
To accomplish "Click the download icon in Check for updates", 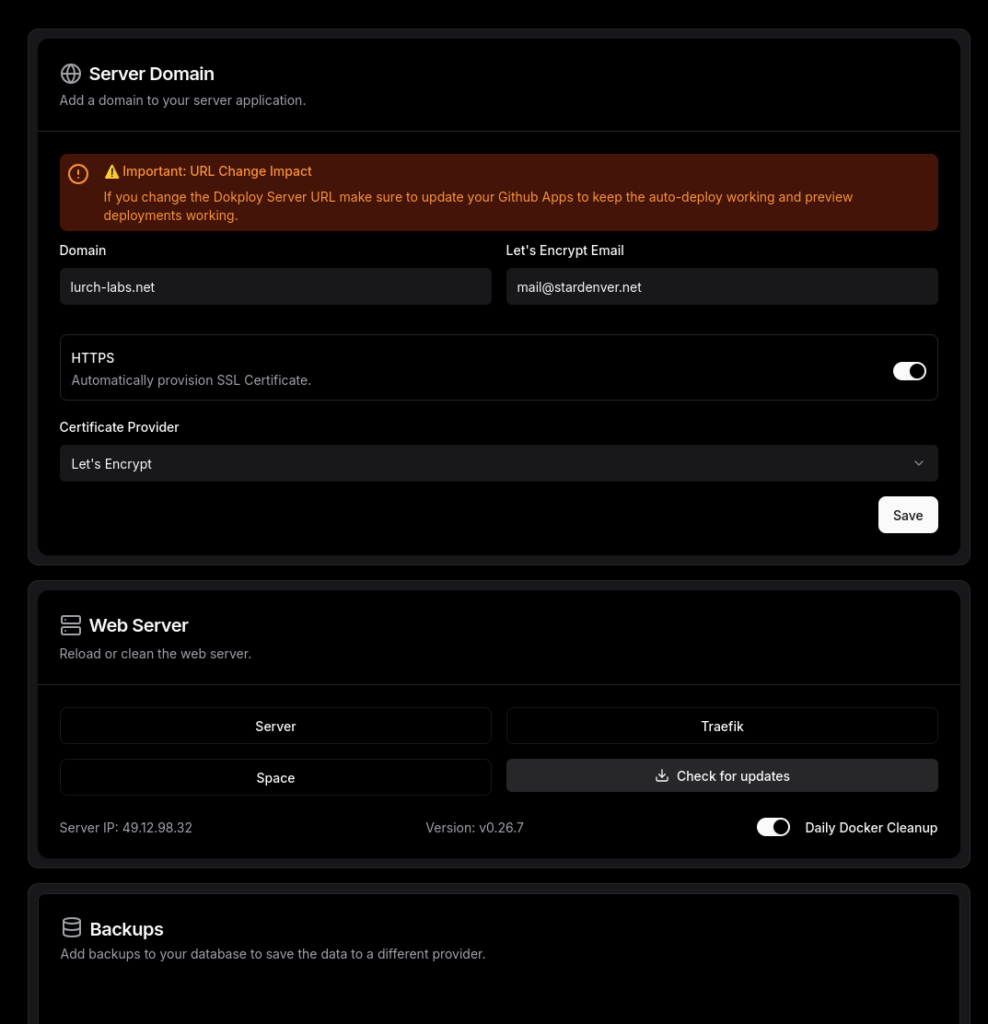I will 661,776.
